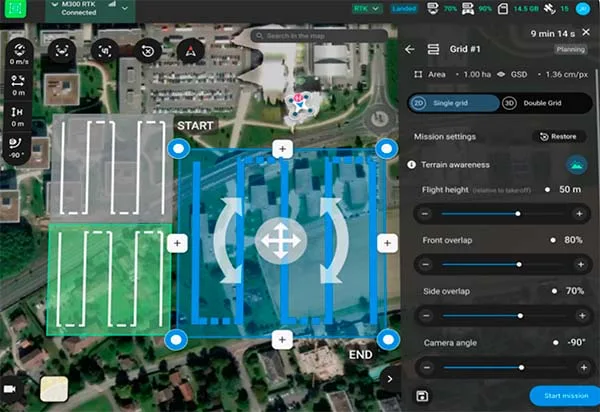Open the map layer thumbnail
The height and width of the screenshot is (412, 600).
coord(54,388)
